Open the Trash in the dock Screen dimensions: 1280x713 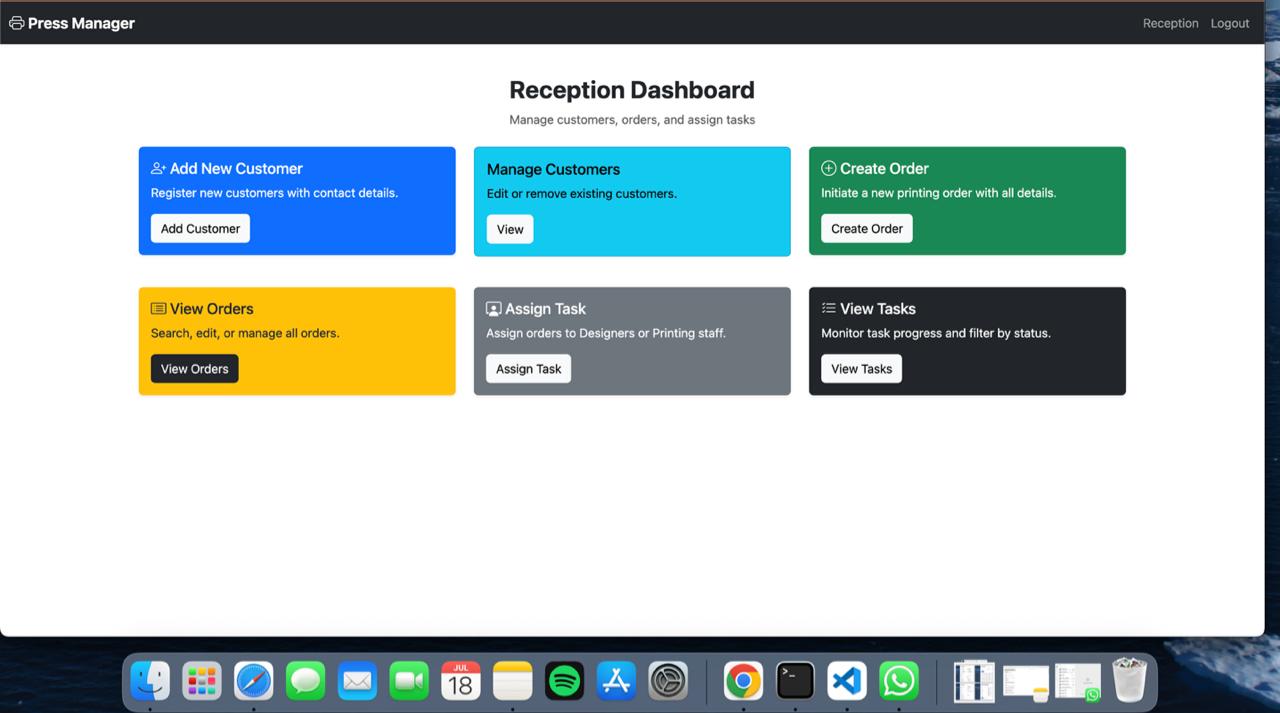[x=1130, y=680]
